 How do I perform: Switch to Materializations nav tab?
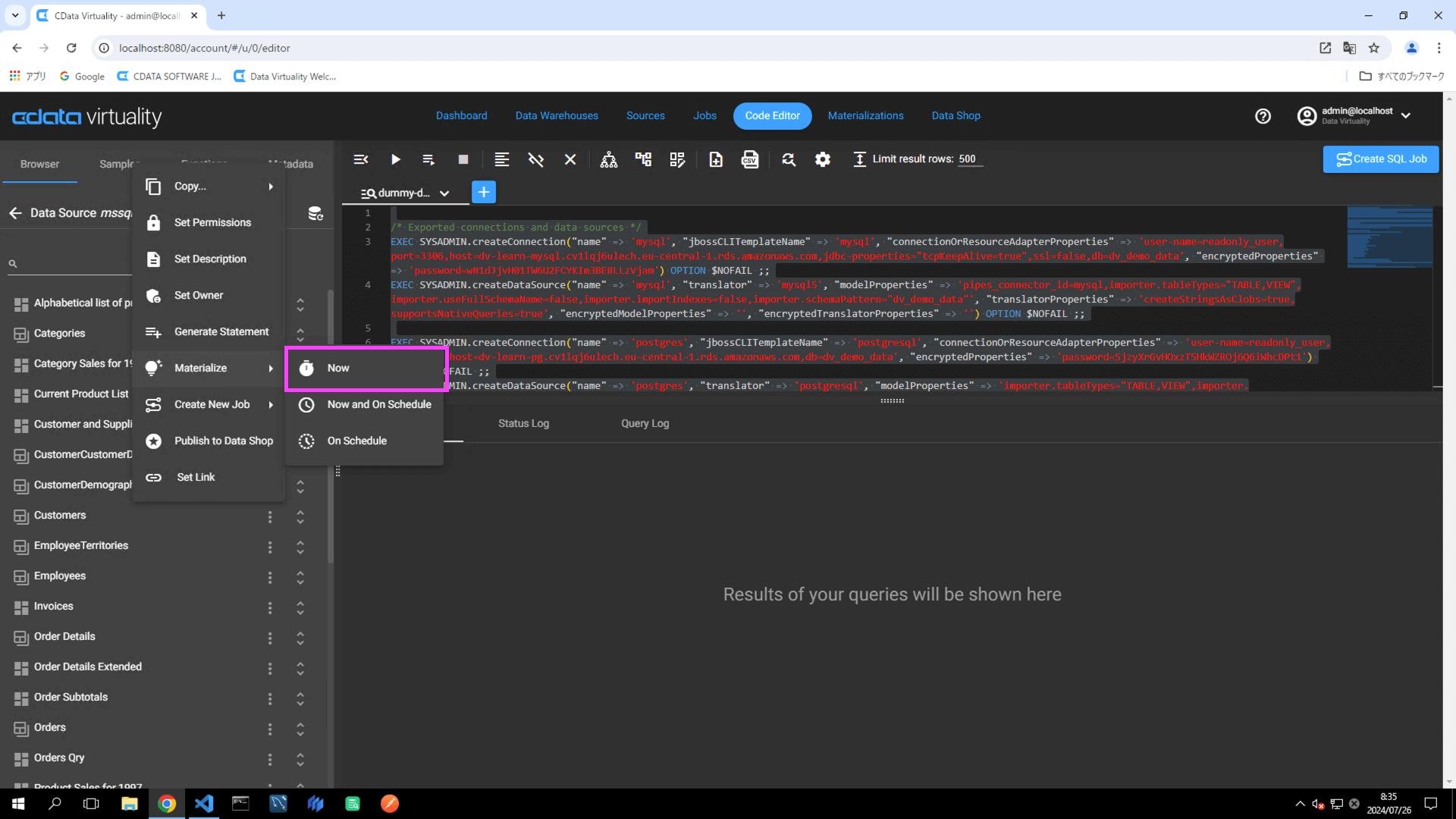click(x=865, y=116)
